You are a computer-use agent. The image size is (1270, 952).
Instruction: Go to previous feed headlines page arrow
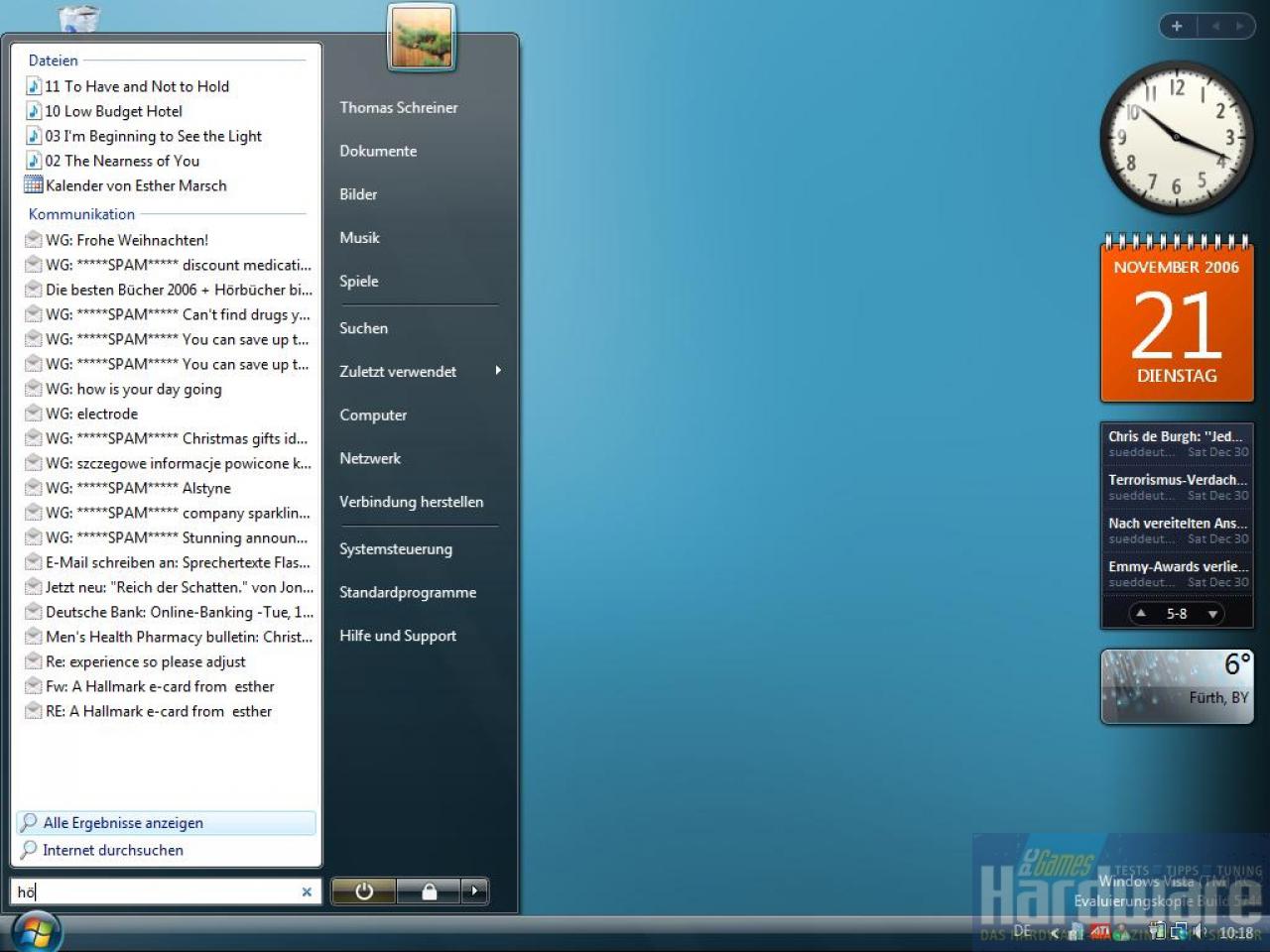click(x=1141, y=614)
